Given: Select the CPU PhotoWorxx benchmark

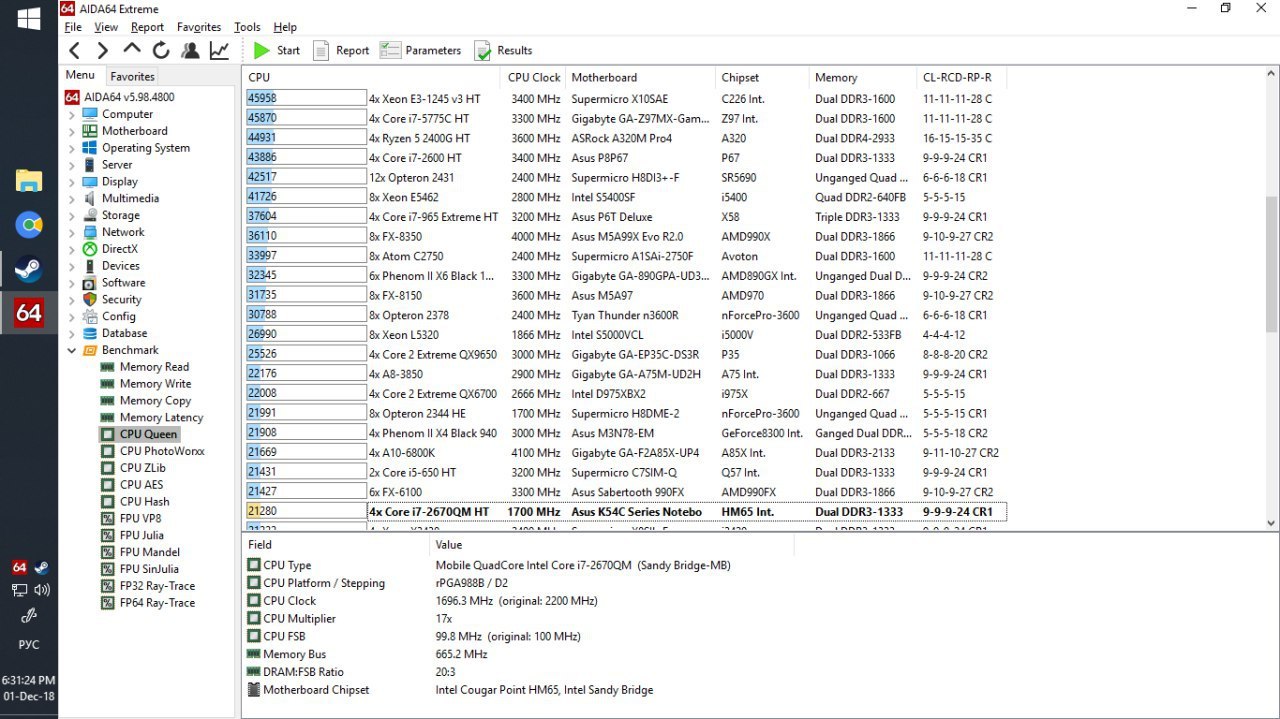Looking at the screenshot, I should (153, 451).
